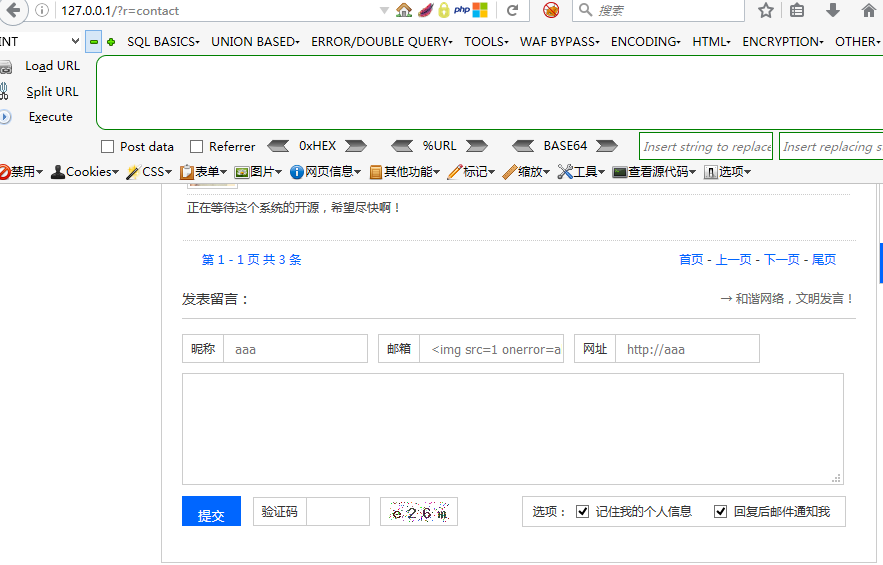The image size is (883, 565).
Task: Open UNION BASED menu
Action: [255, 42]
